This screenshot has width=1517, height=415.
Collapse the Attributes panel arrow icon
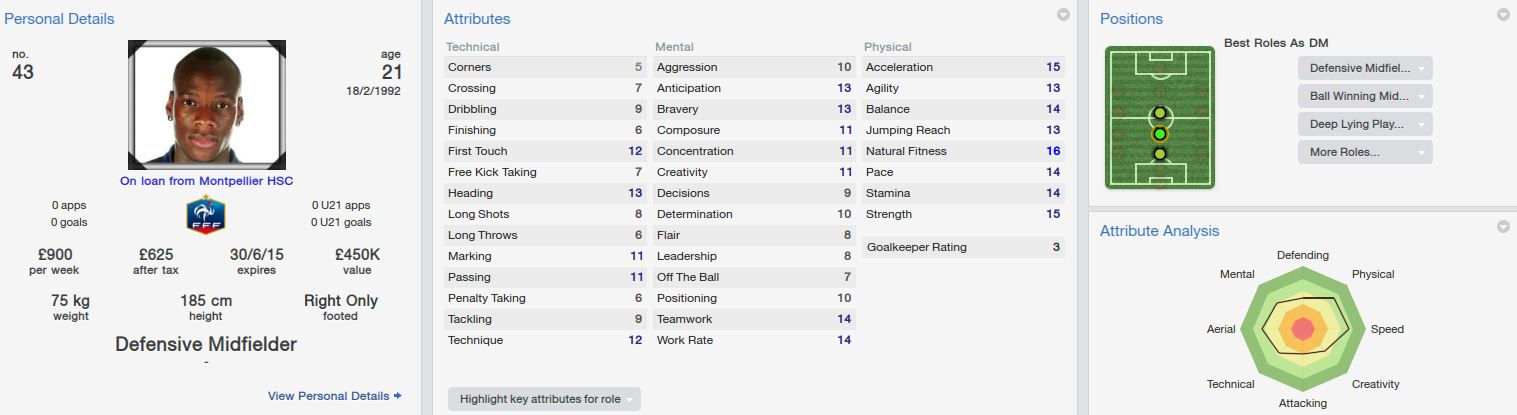(1063, 15)
